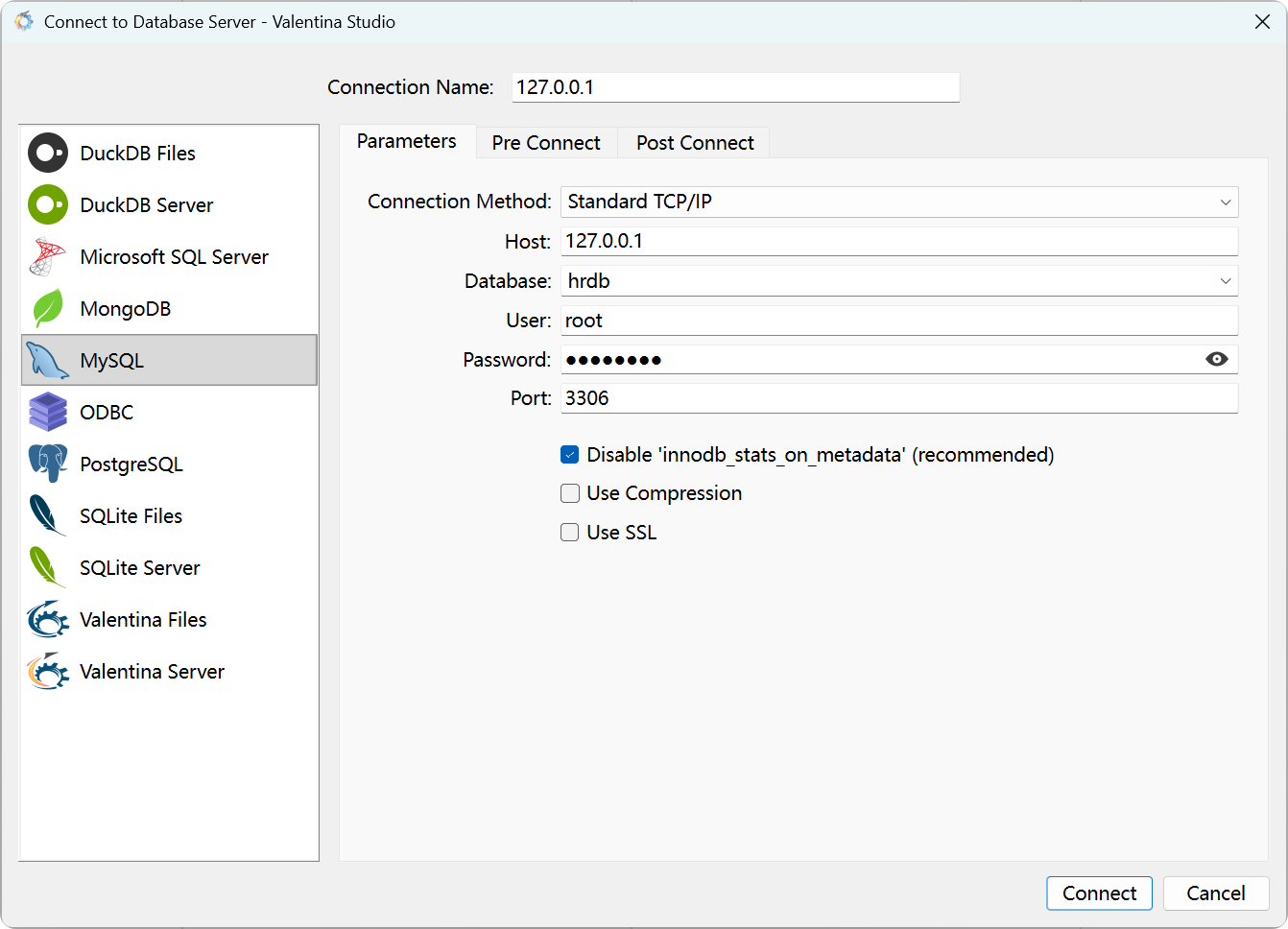Enable Use SSL checkbox
The width and height of the screenshot is (1288, 929).
point(570,533)
